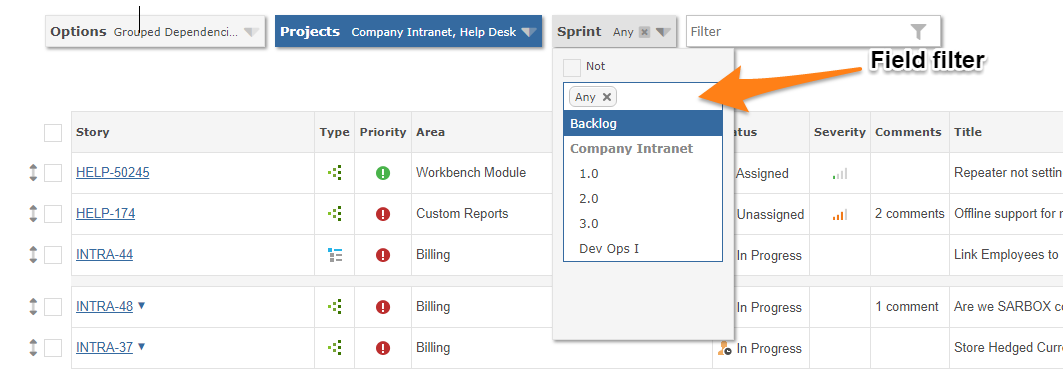Screen dimensions: 1063x369
Task: Click type icon for INTRA-37
Action: (334, 348)
